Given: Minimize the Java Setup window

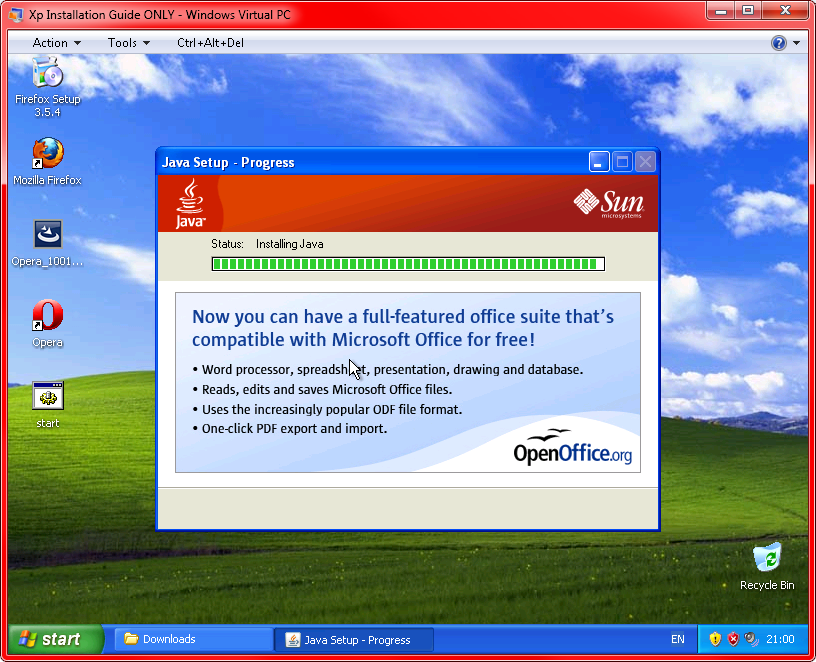Looking at the screenshot, I should point(598,162).
